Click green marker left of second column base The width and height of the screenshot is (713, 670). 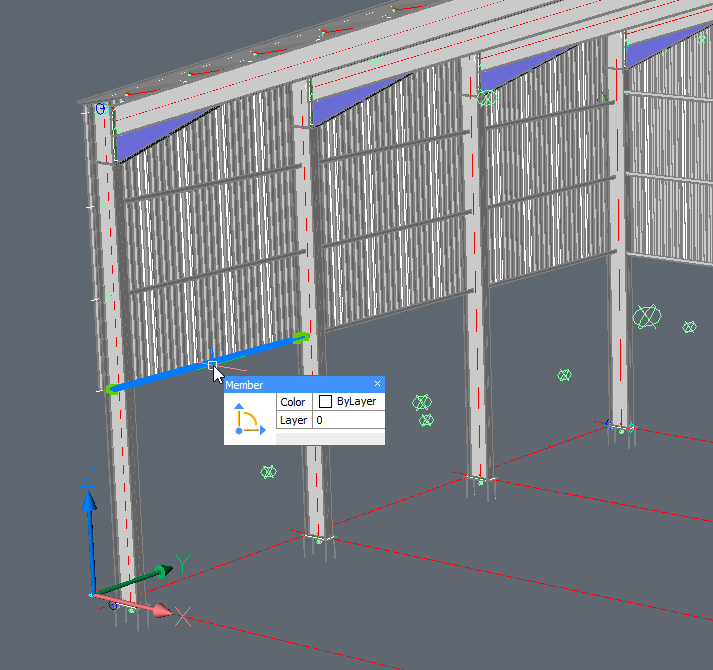coord(268,471)
